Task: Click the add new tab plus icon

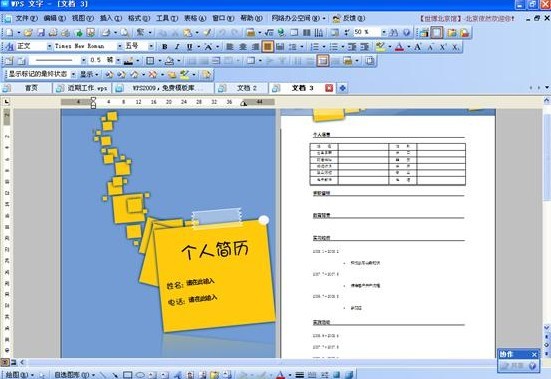Action: coord(342,88)
